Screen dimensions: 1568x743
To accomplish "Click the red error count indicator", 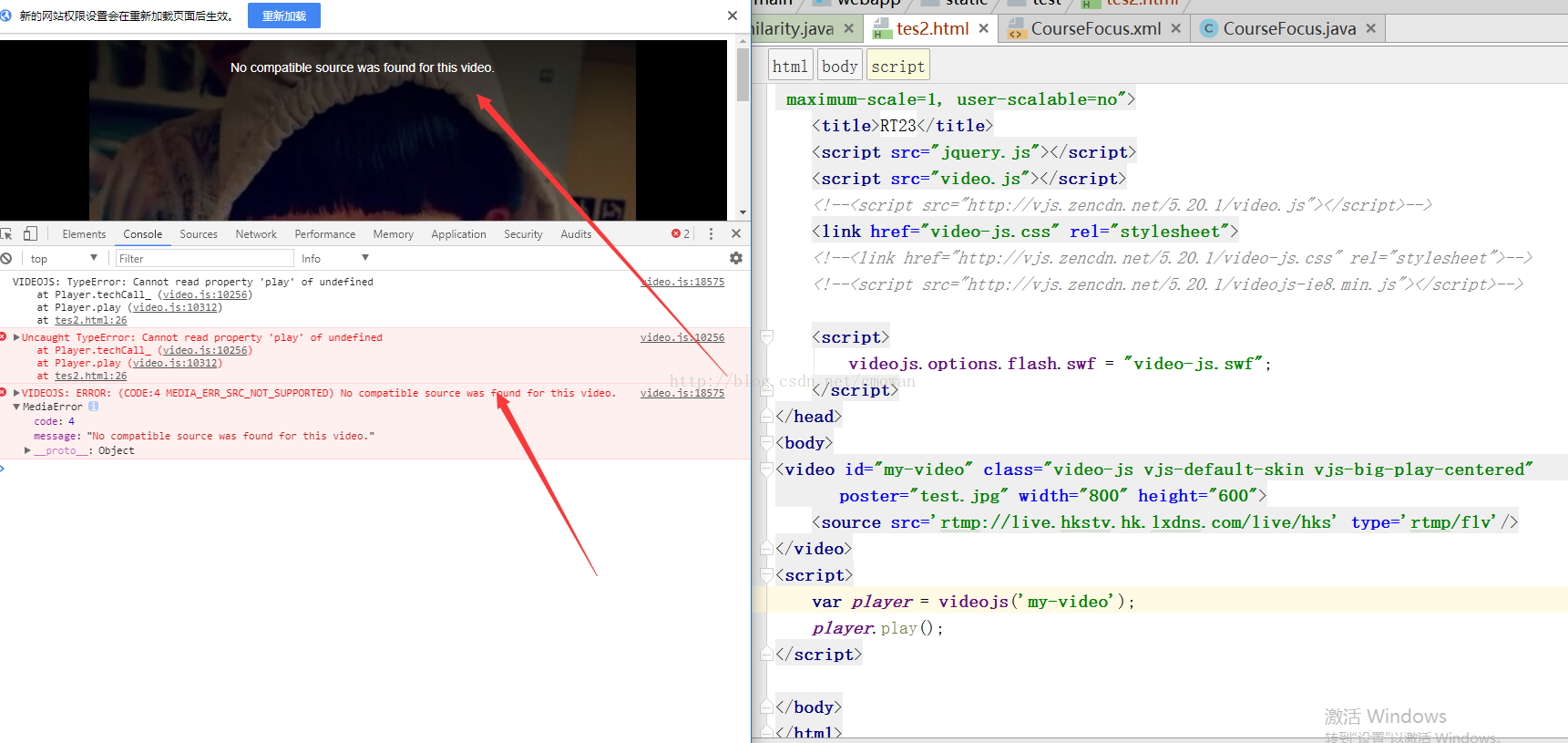I will pos(681,233).
